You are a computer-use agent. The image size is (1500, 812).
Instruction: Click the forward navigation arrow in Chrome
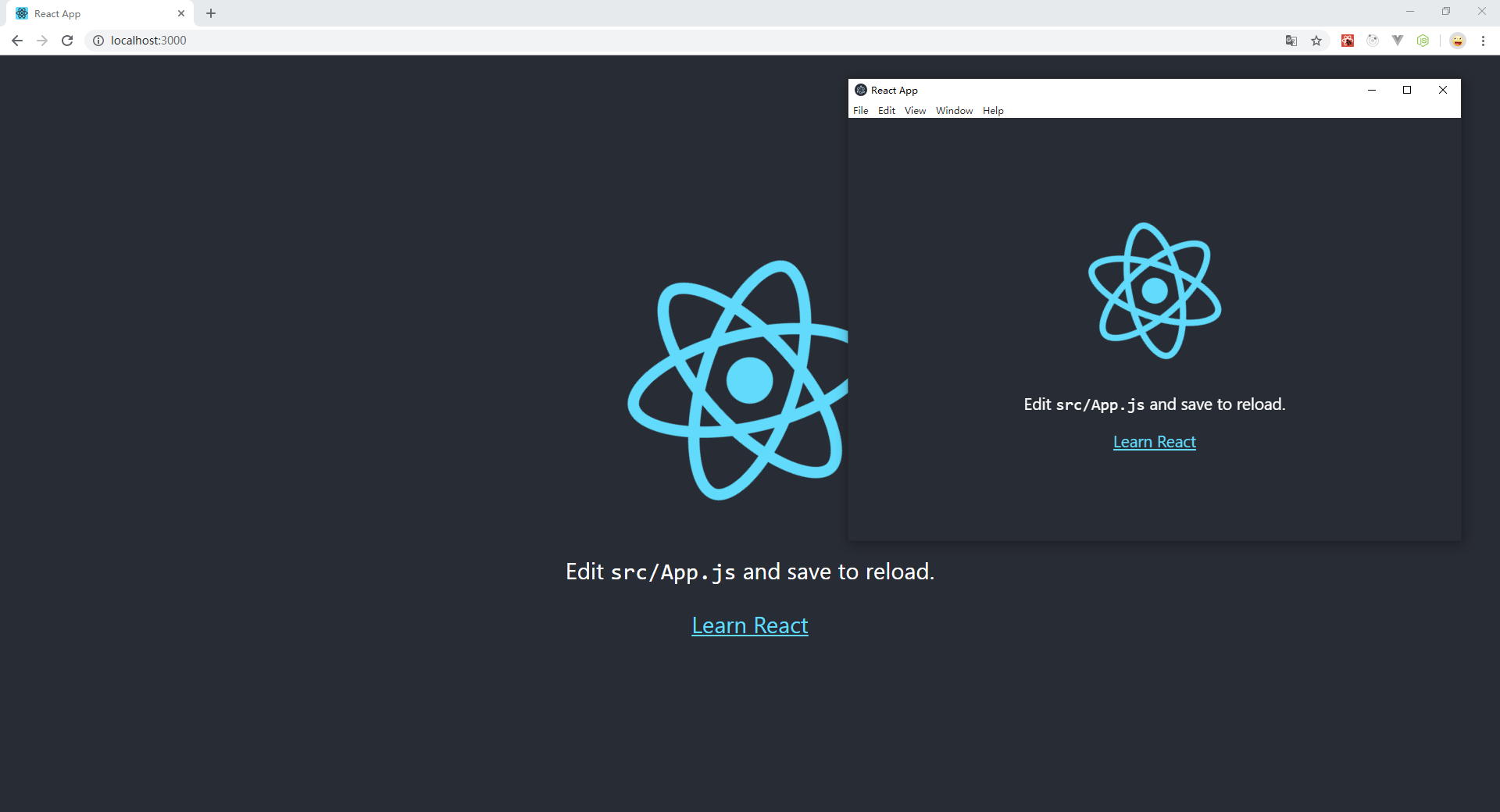pos(42,41)
